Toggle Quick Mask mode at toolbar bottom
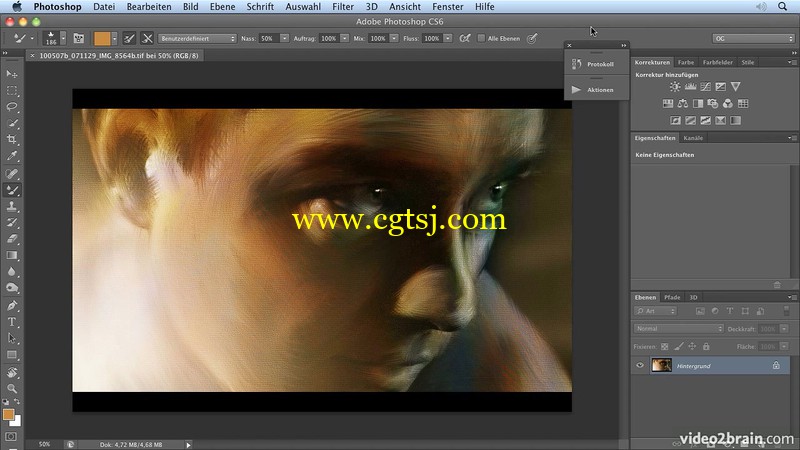The width and height of the screenshot is (800, 450). tap(12, 437)
